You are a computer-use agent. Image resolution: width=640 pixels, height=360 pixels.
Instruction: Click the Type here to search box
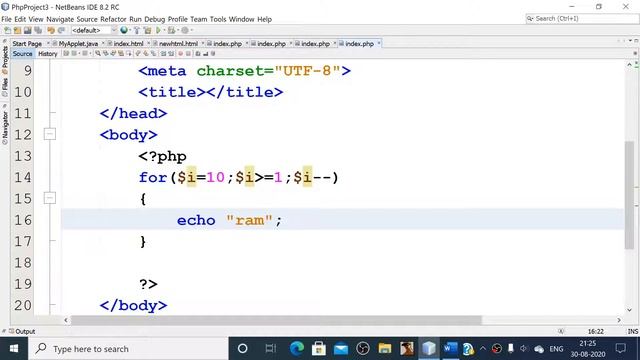pyautogui.click(x=128, y=349)
